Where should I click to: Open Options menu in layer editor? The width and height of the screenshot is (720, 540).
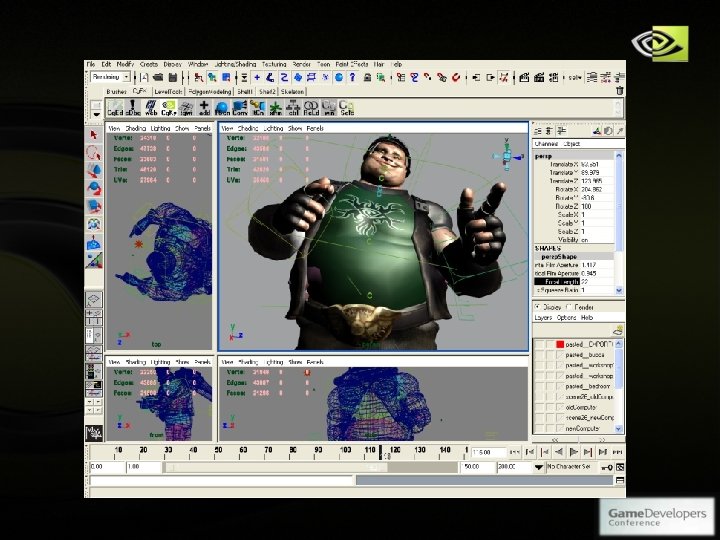pos(566,317)
